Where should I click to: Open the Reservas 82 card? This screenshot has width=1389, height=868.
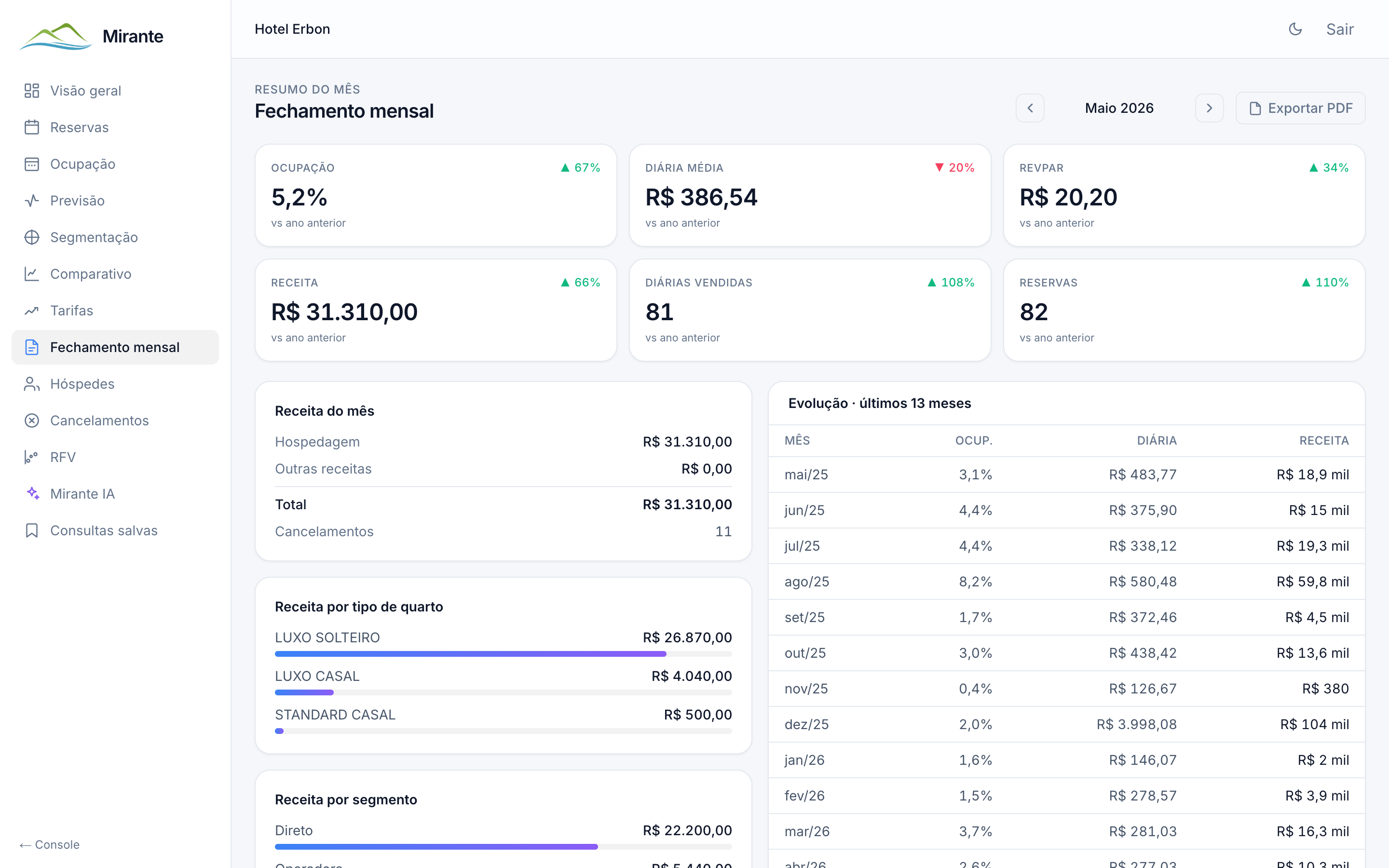coord(1184,310)
